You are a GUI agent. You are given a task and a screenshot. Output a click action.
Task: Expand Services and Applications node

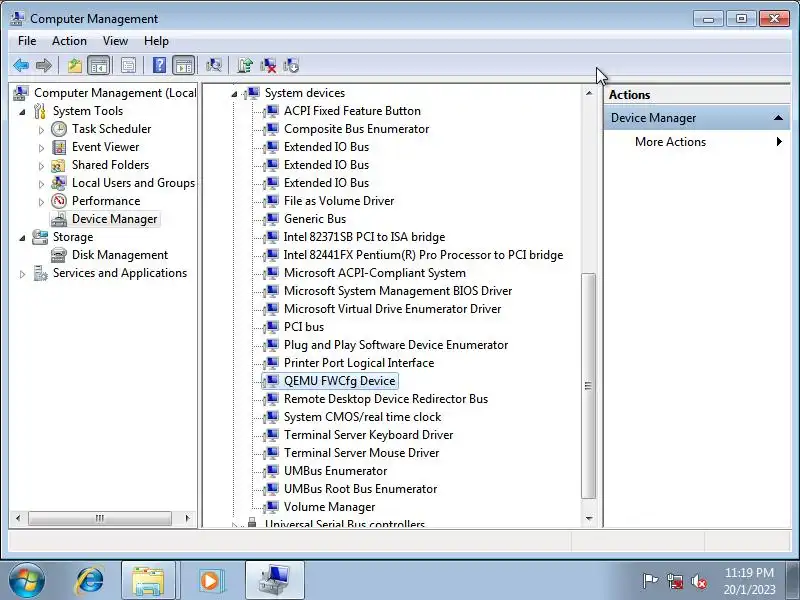(22, 273)
